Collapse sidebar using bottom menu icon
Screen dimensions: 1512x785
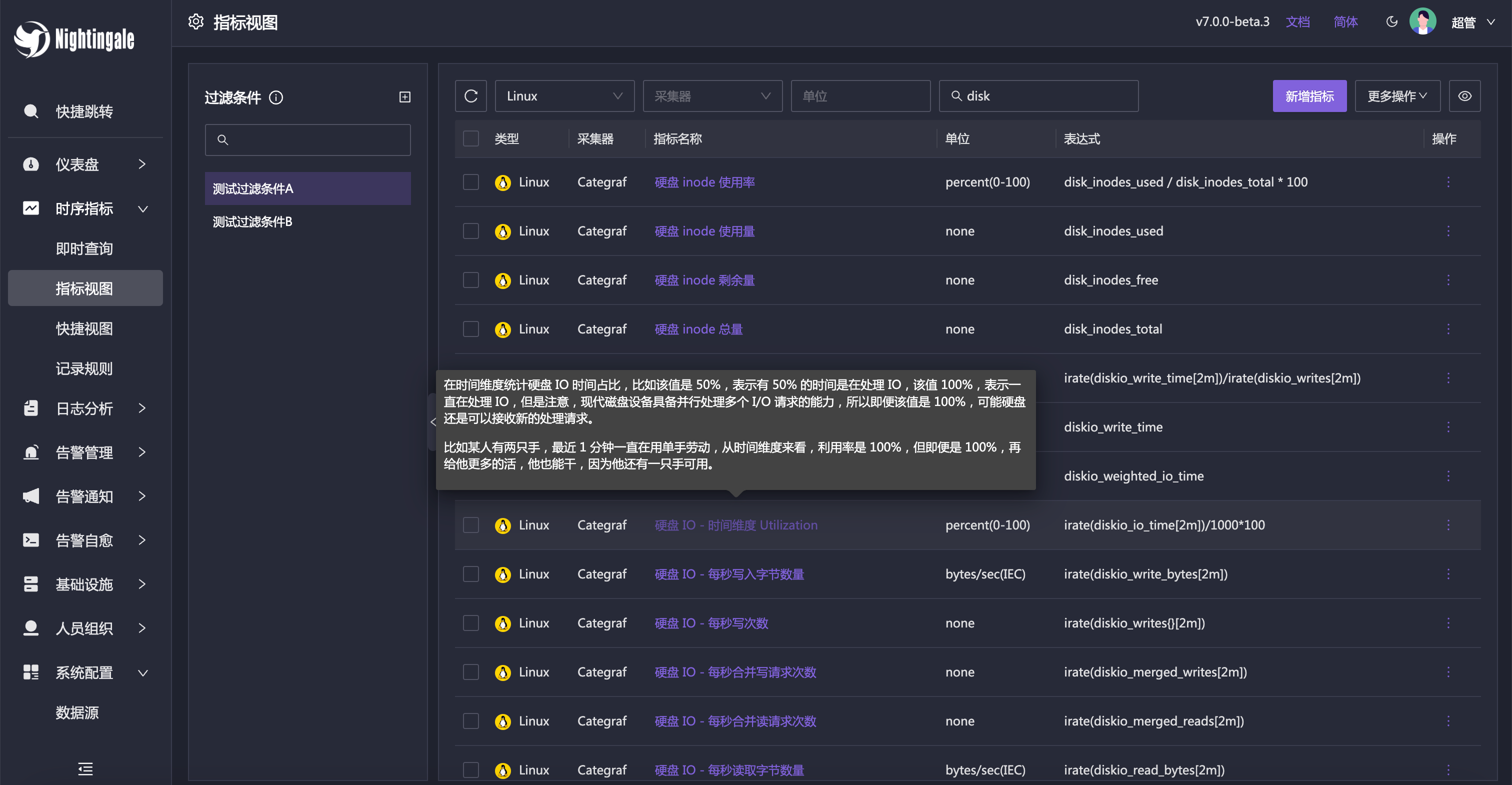[x=85, y=768]
